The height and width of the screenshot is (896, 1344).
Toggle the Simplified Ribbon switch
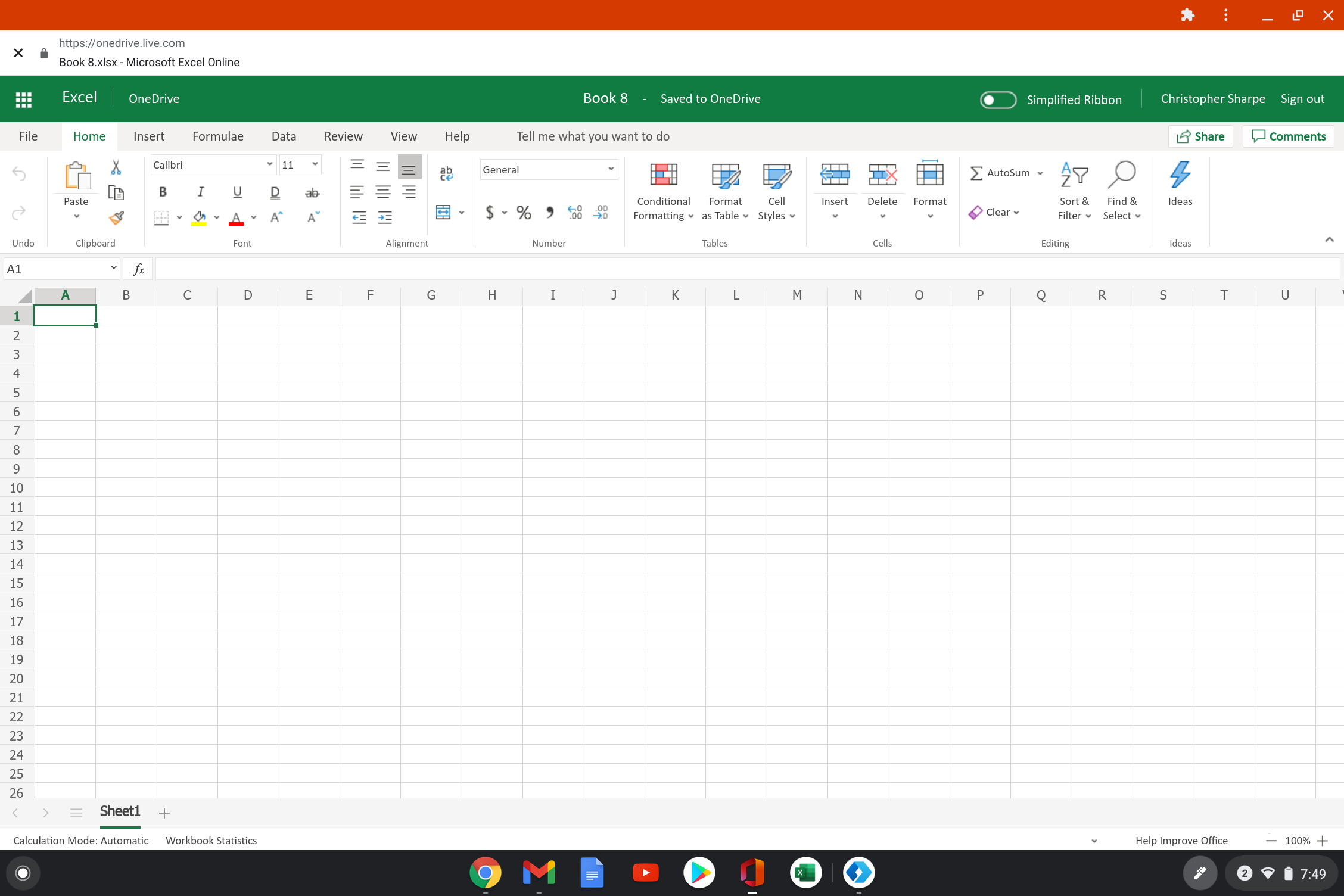[998, 99]
